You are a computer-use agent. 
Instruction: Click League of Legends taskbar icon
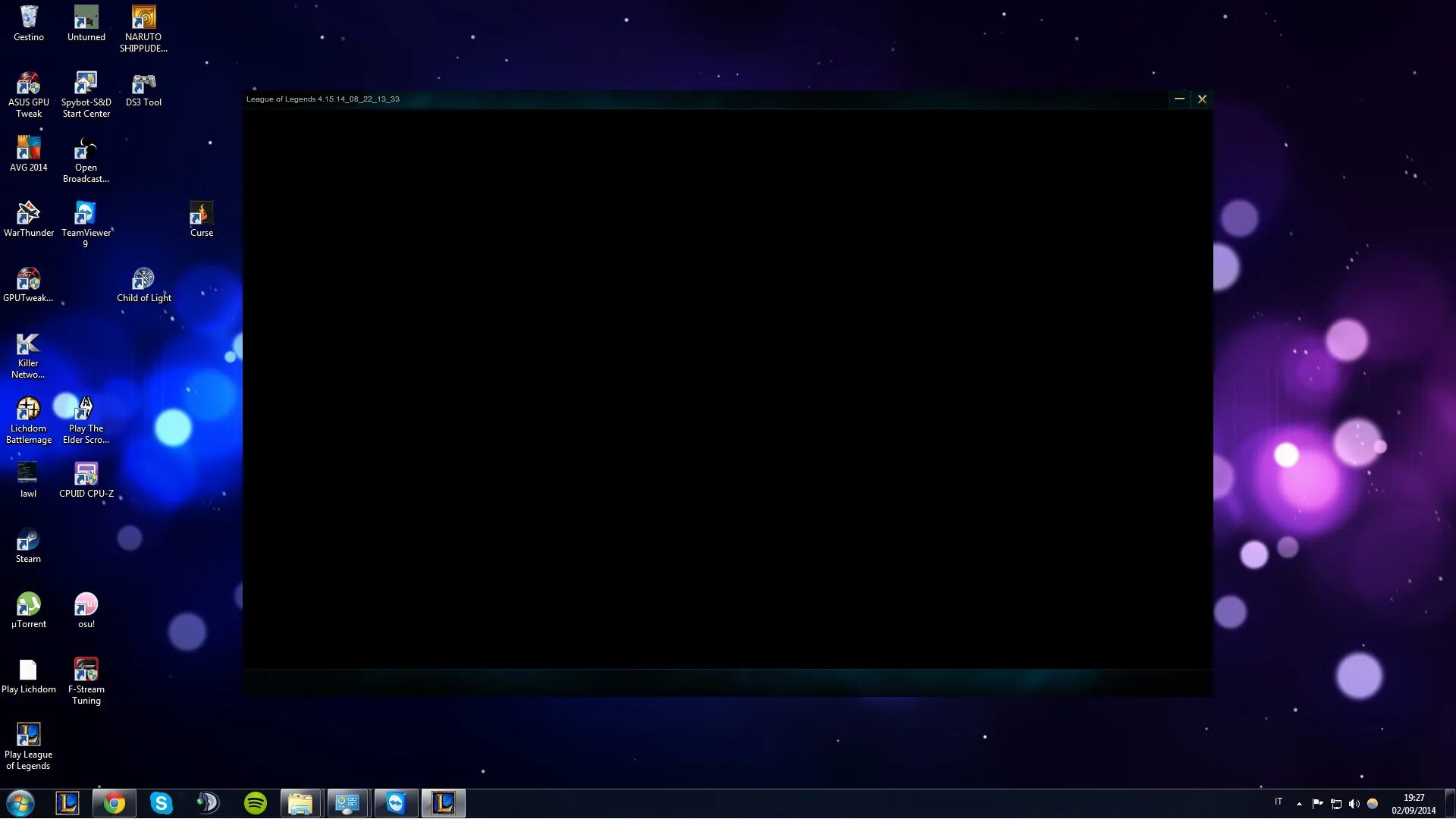[x=443, y=802]
